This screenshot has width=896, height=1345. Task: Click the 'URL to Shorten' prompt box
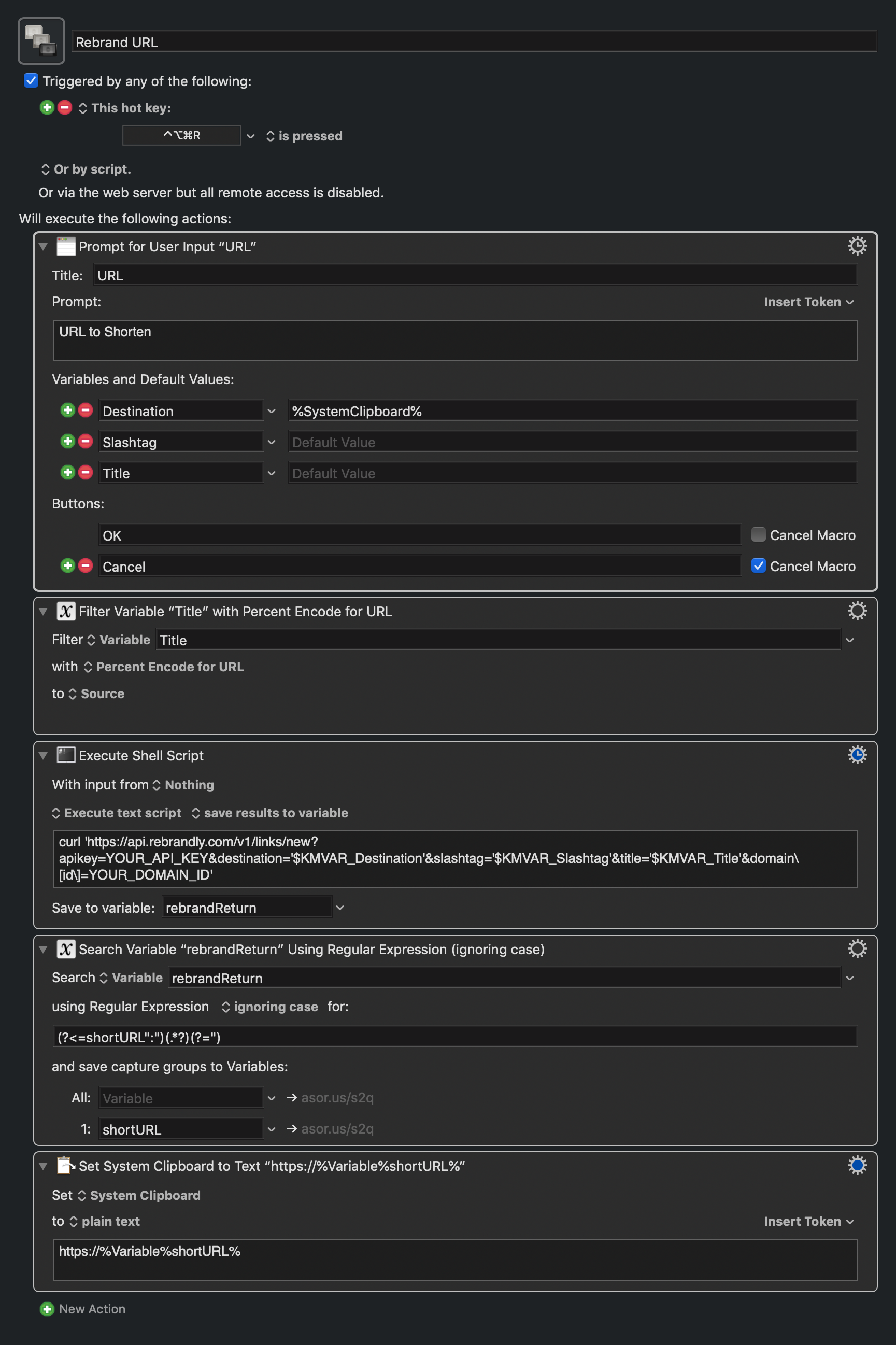tap(455, 340)
